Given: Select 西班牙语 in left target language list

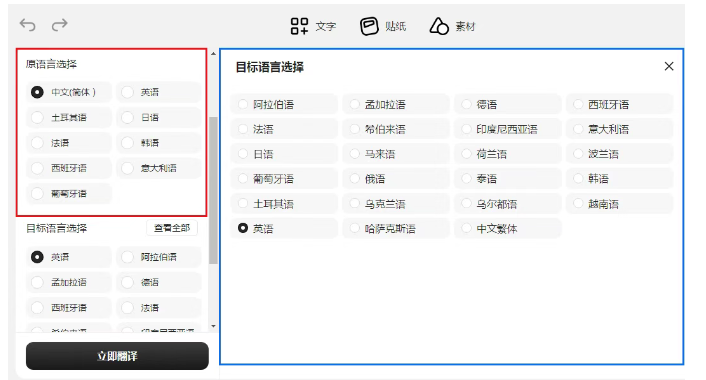Looking at the screenshot, I should [x=68, y=308].
